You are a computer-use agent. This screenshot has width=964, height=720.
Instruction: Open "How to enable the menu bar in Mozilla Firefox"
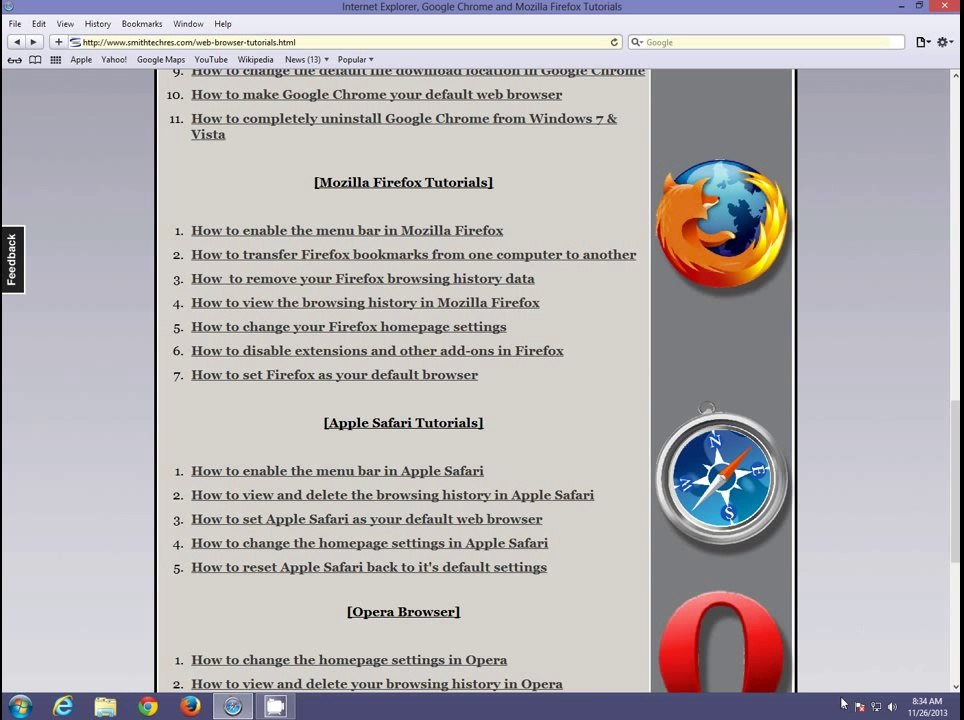tap(347, 231)
